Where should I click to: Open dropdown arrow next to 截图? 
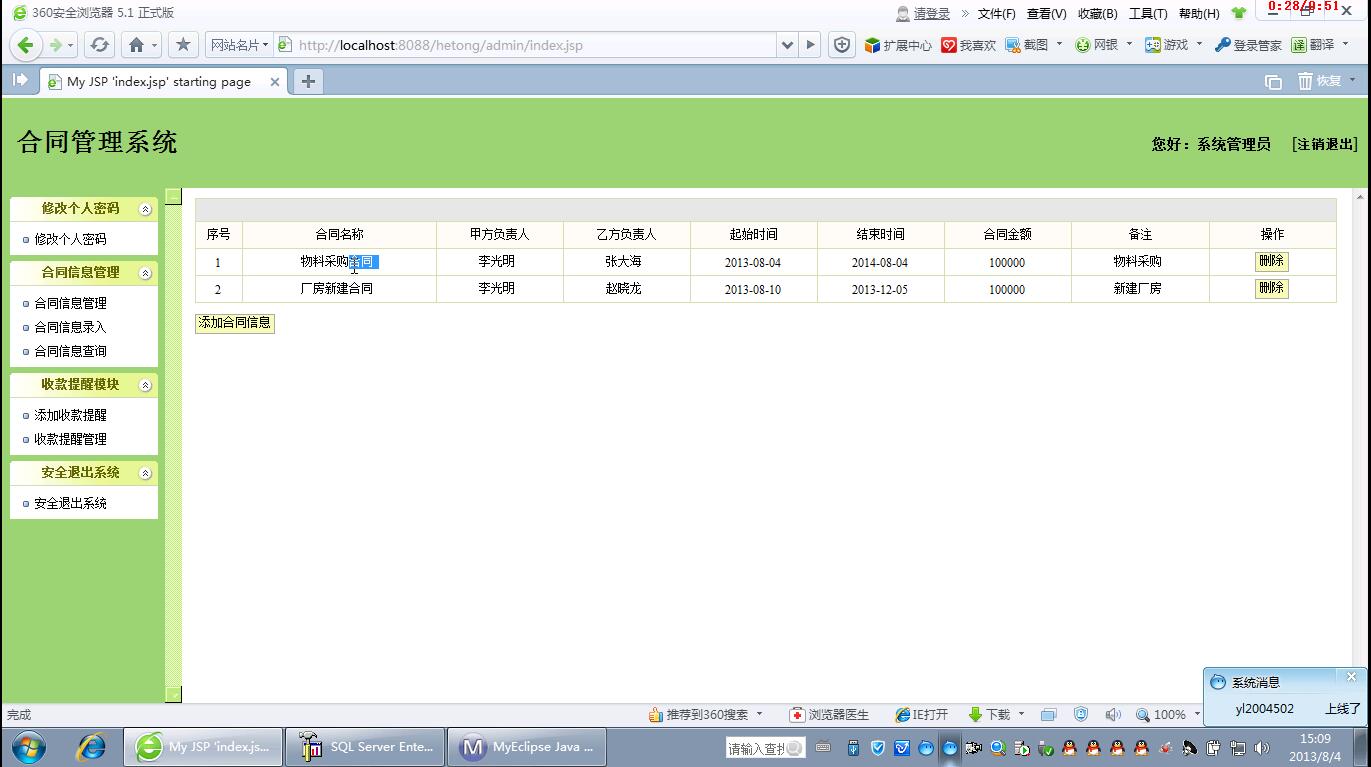coord(1059,44)
